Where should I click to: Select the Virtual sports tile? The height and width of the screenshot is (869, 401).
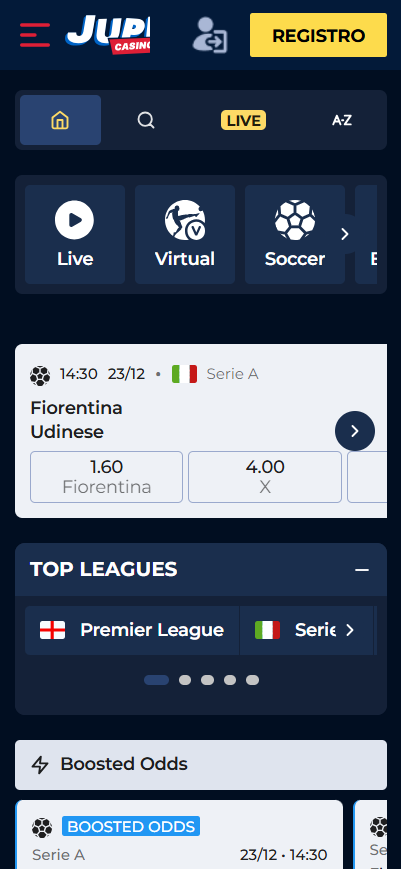185,234
